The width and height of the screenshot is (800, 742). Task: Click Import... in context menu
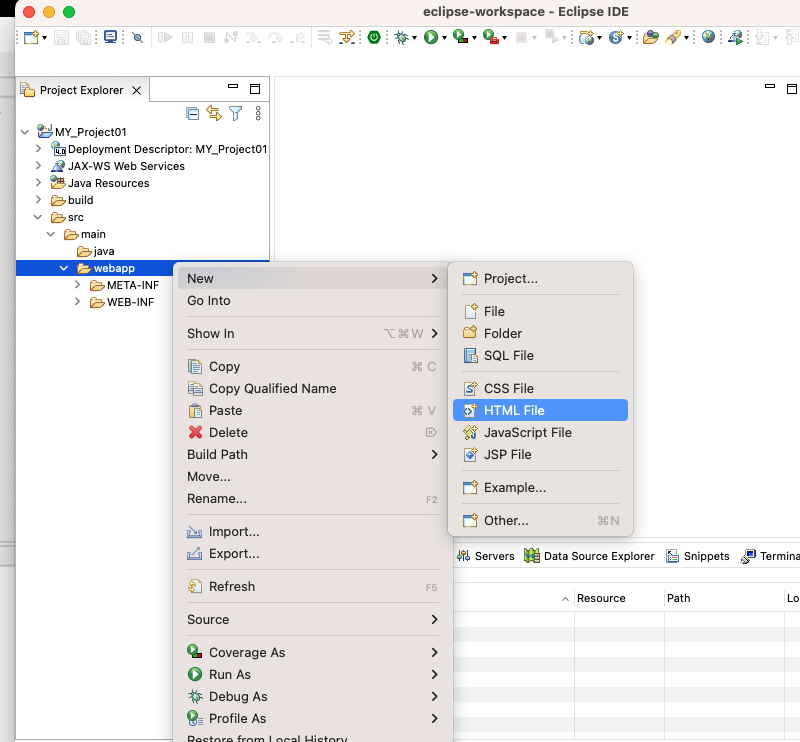313,532
